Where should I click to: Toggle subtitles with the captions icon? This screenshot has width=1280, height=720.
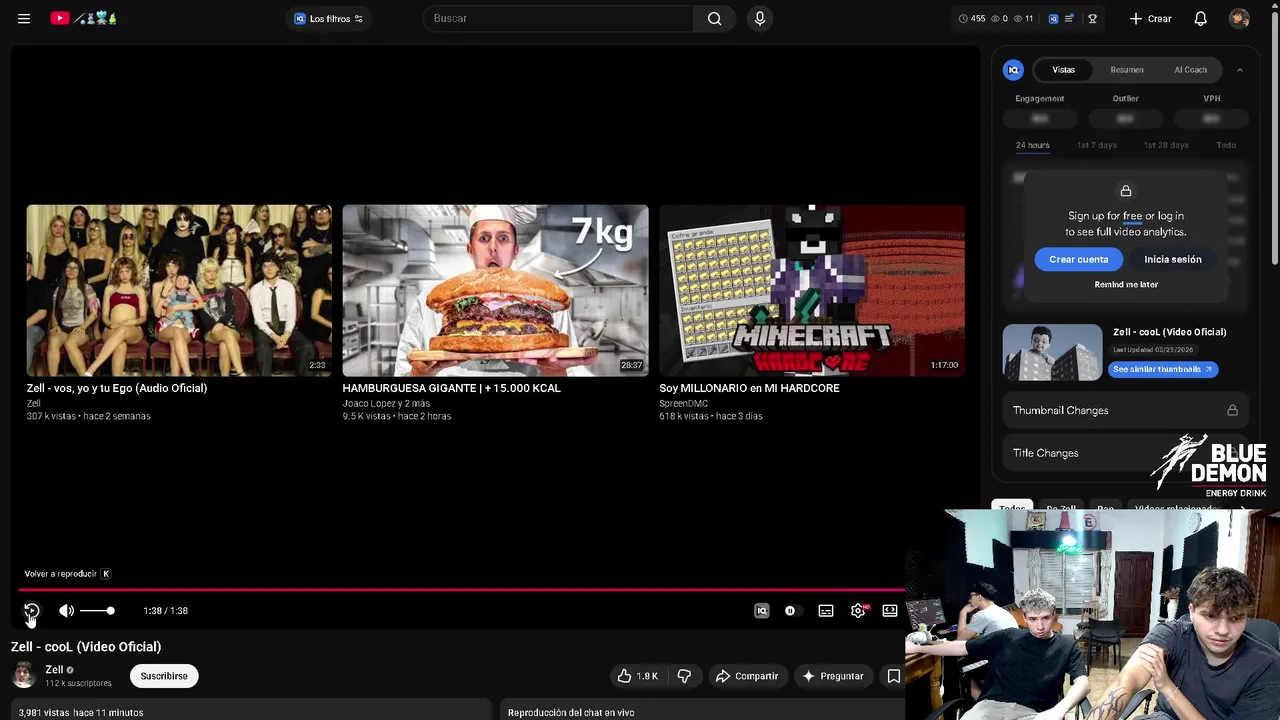coord(826,610)
